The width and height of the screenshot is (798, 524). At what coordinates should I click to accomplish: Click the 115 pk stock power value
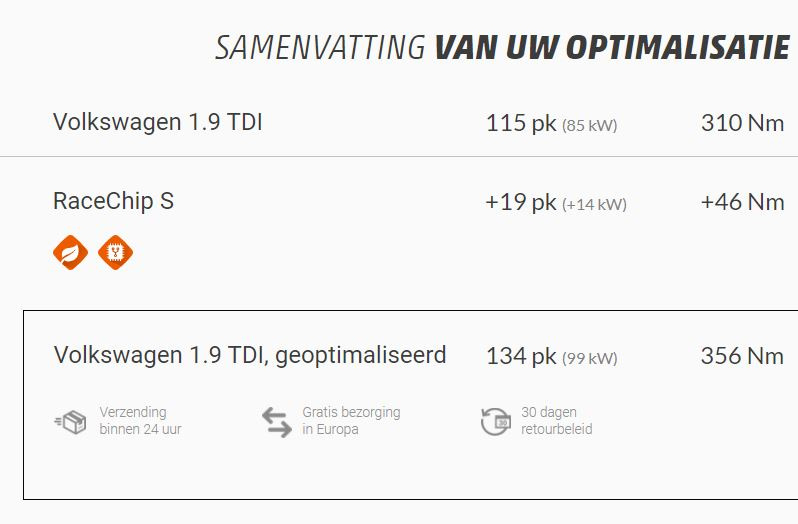pyautogui.click(x=521, y=123)
